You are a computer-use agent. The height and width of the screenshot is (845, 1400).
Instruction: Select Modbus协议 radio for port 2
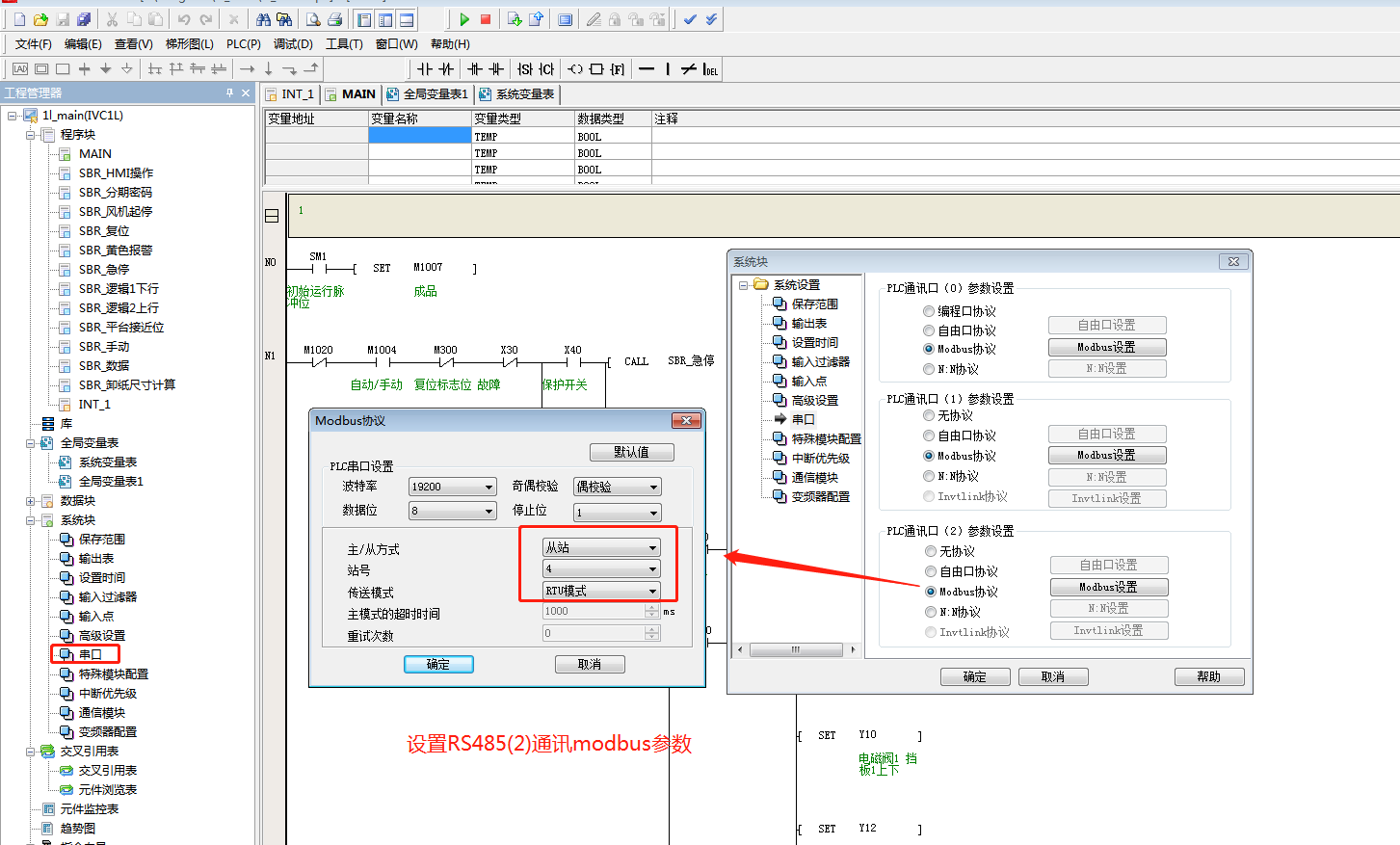click(931, 592)
